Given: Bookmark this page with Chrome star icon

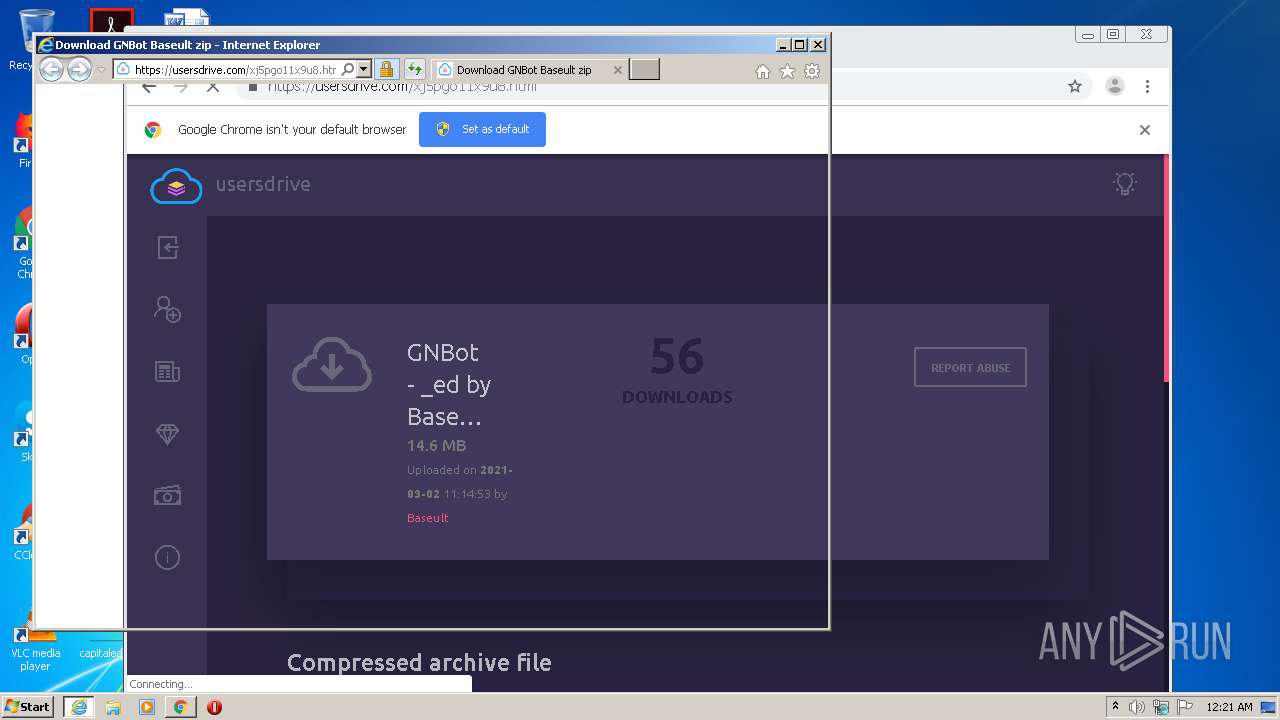Looking at the screenshot, I should pos(1075,86).
